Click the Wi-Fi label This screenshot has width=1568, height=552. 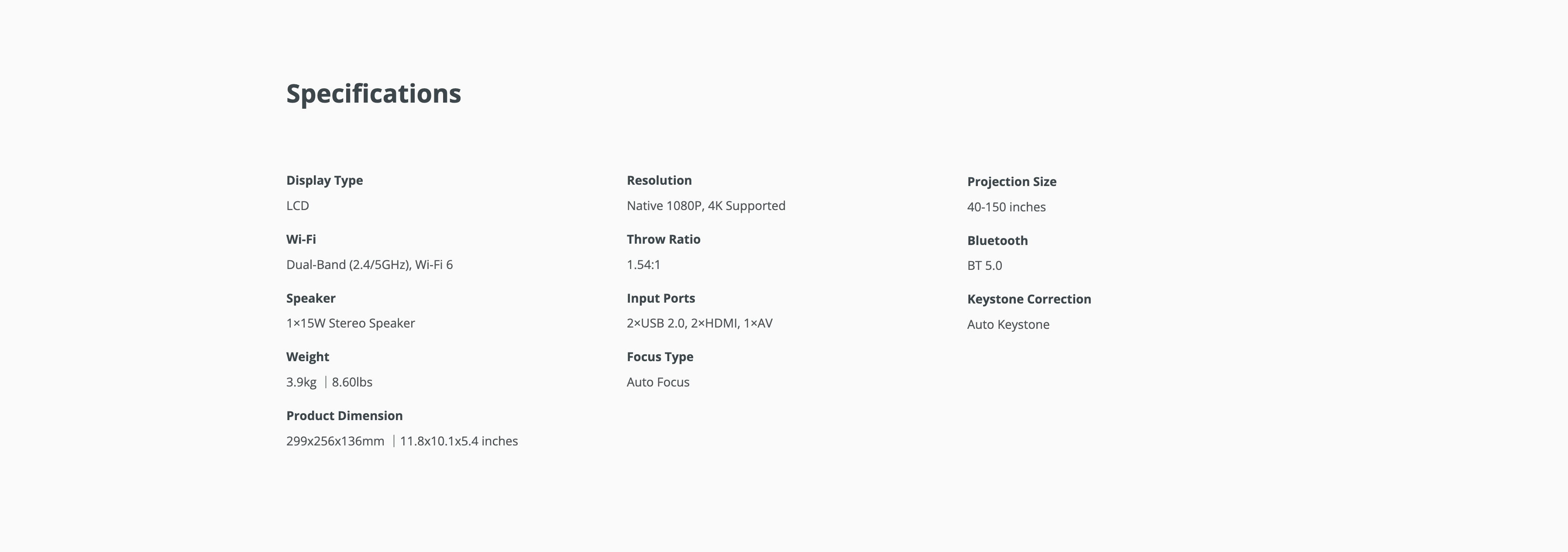[x=301, y=239]
